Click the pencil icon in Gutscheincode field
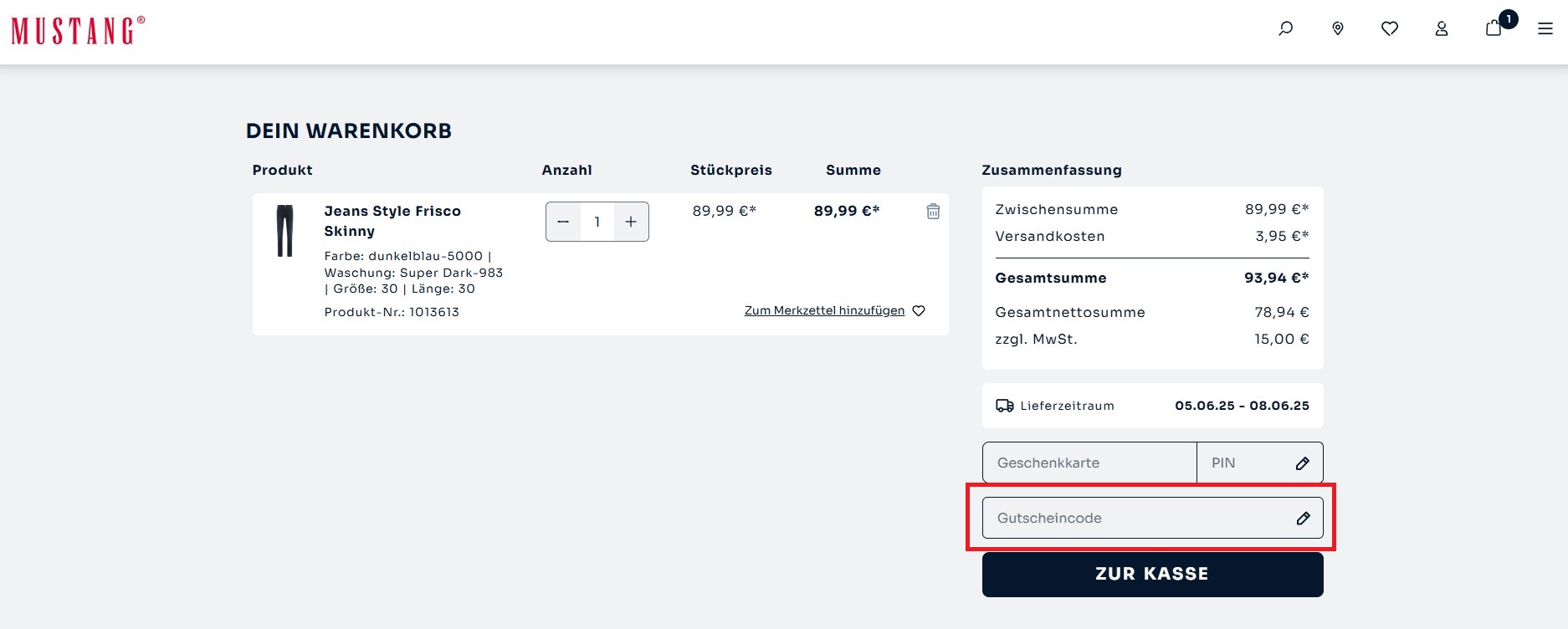Image resolution: width=1568 pixels, height=629 pixels. tap(1303, 519)
